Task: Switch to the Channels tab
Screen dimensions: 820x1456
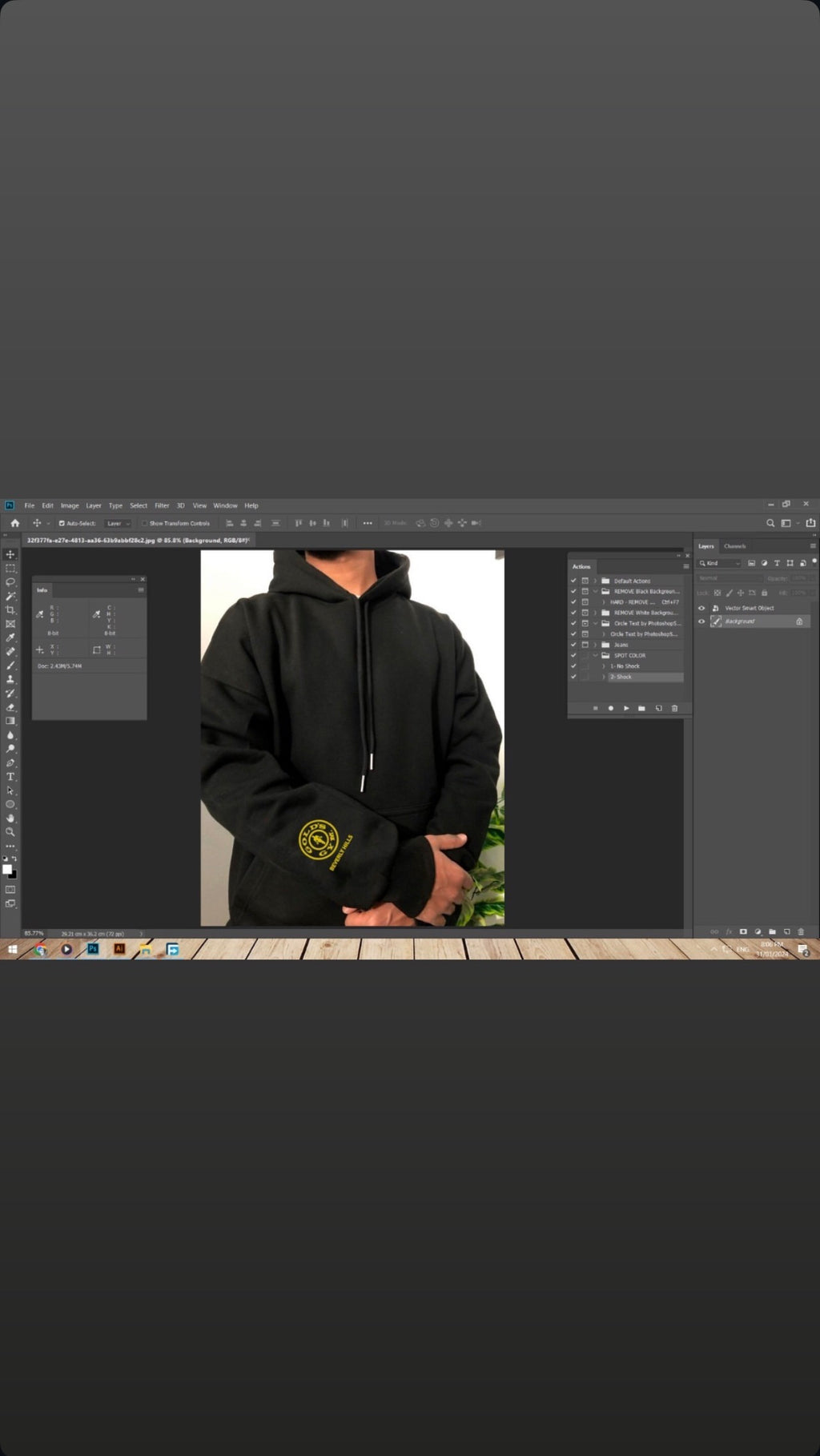Action: point(735,546)
